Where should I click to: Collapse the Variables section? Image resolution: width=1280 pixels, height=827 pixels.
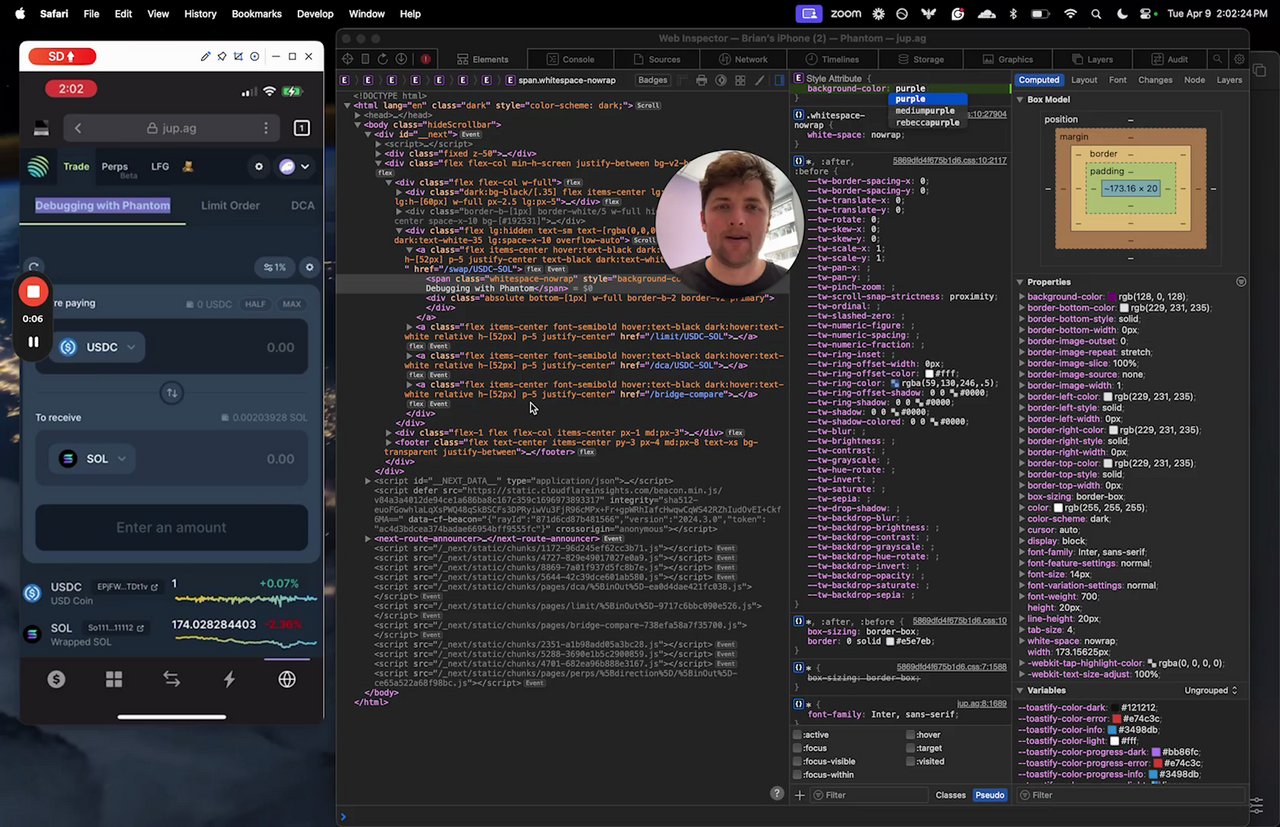point(1020,690)
